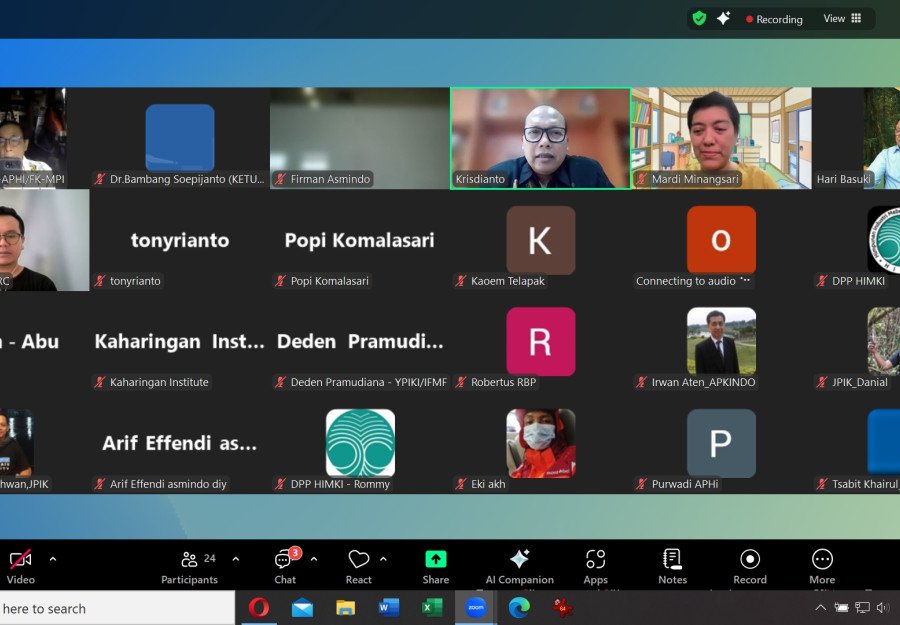Image resolution: width=900 pixels, height=625 pixels.
Task: Open the Apps panel
Action: 596,567
